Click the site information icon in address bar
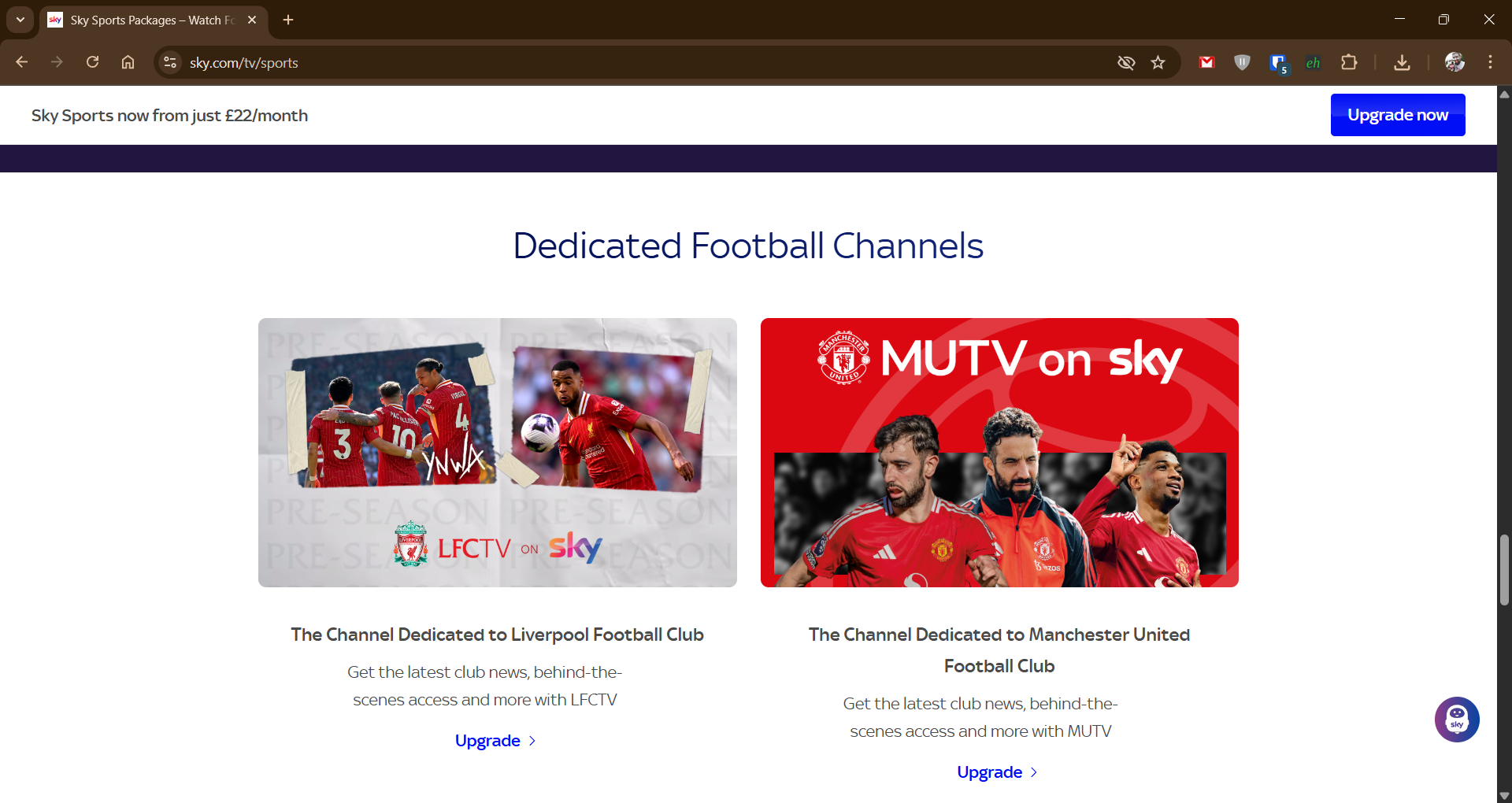This screenshot has width=1512, height=803. (x=169, y=62)
